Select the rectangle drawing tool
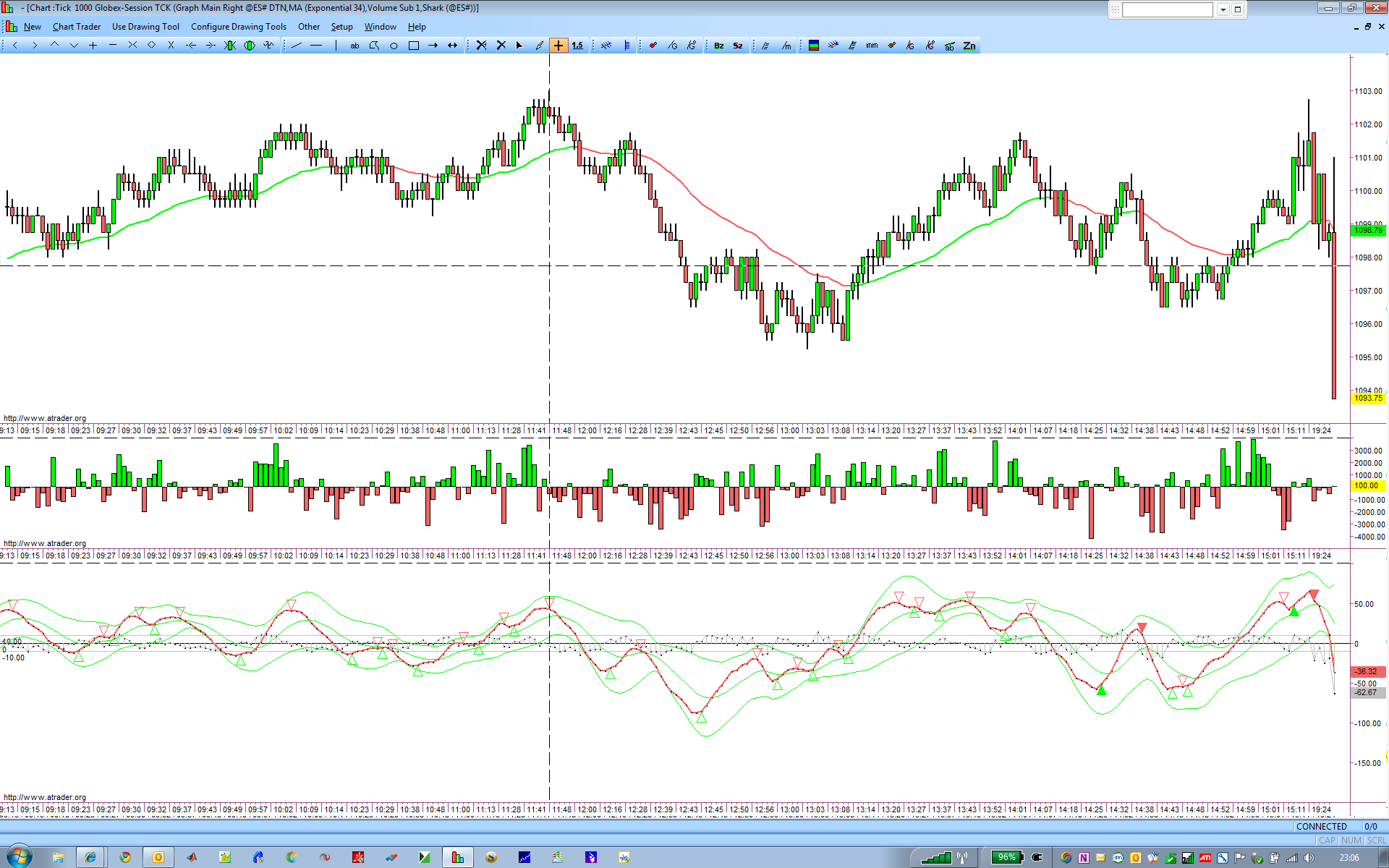This screenshot has height=868, width=1389. point(414,46)
